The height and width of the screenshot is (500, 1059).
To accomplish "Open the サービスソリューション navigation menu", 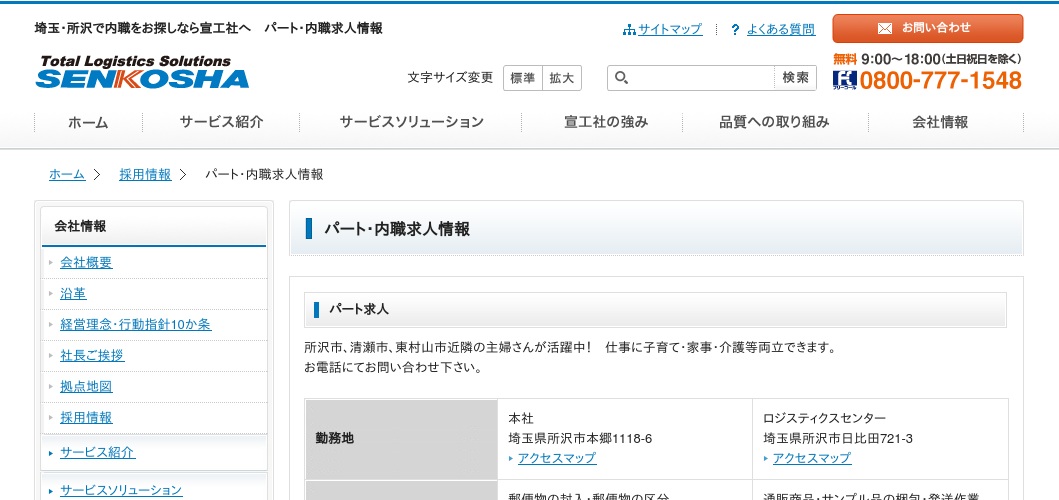I will pos(411,122).
